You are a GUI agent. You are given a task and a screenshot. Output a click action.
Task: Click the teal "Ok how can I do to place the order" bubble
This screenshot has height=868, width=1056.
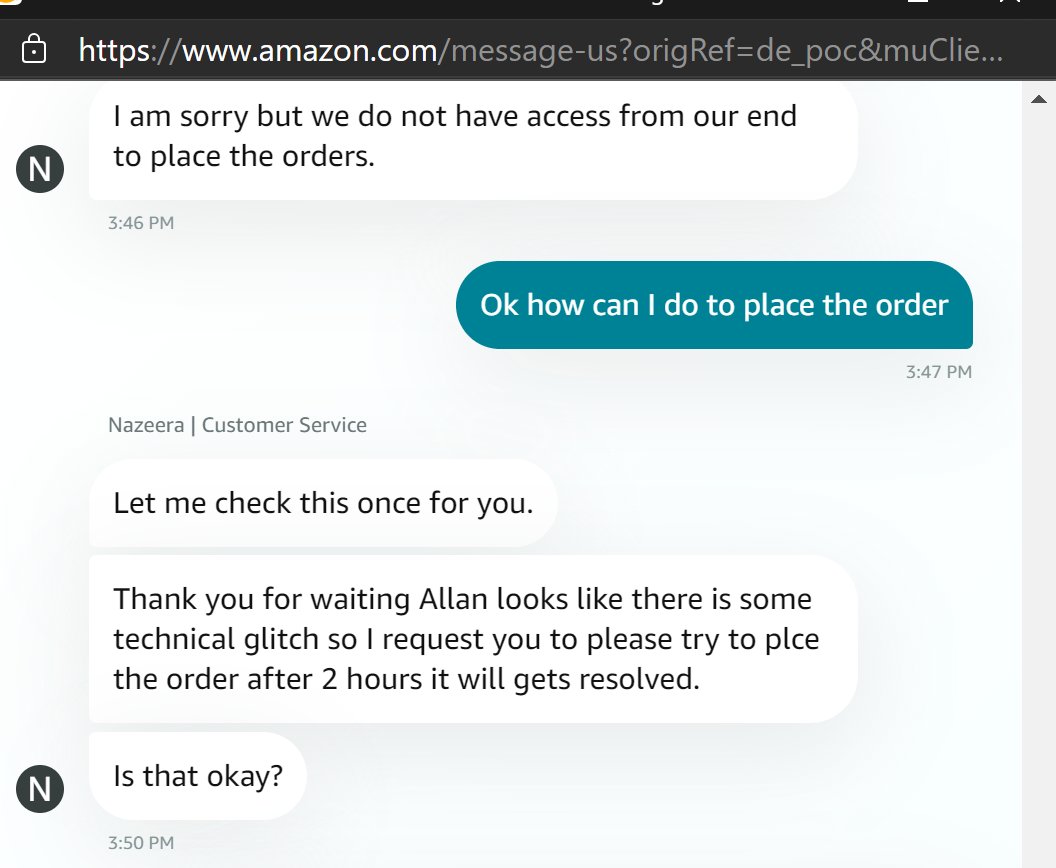714,305
